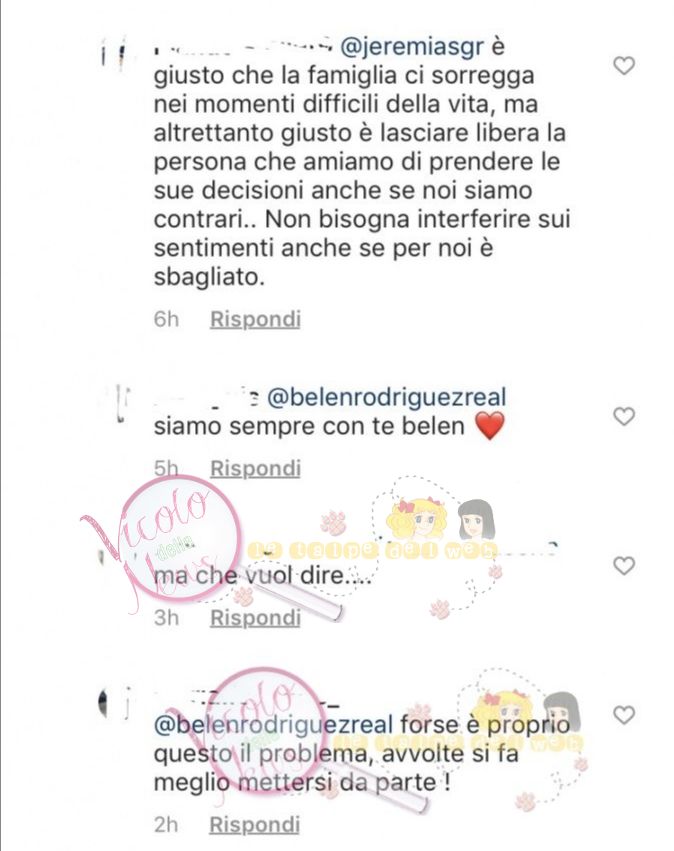
Task: Like the "ma che vuol dire" comment
Action: click(624, 566)
